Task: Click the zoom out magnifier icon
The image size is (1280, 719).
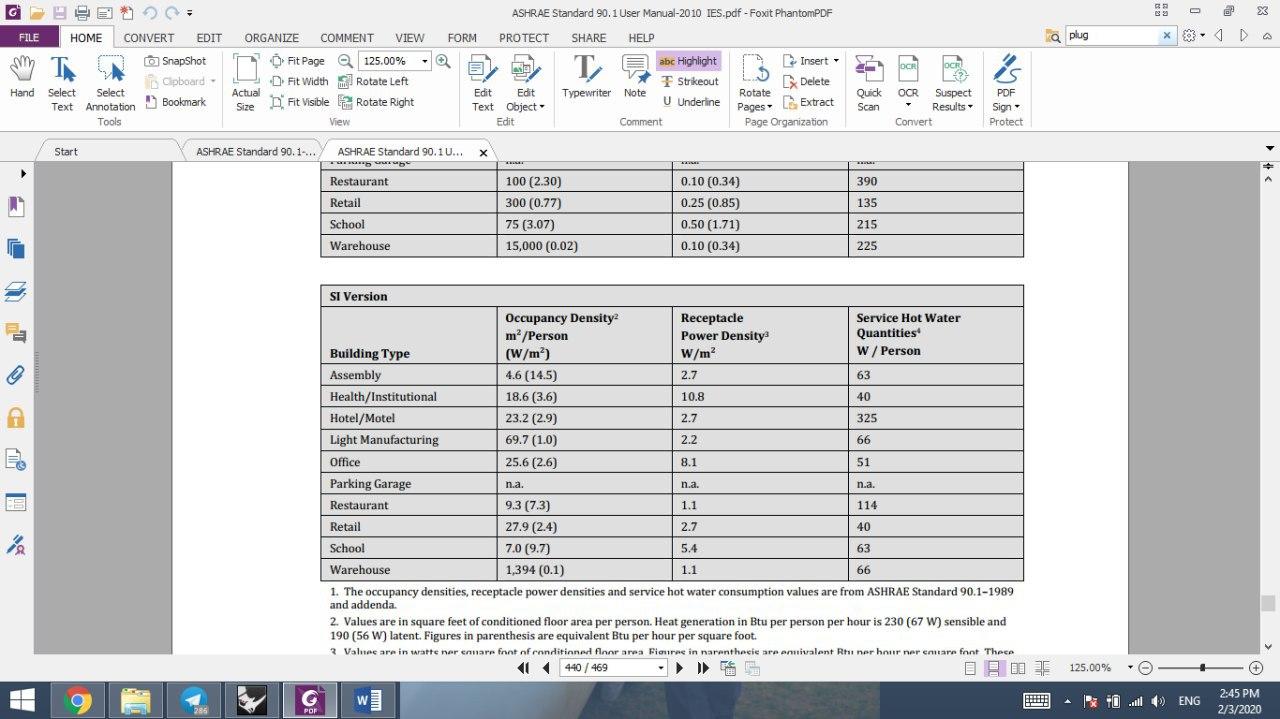Action: point(345,61)
